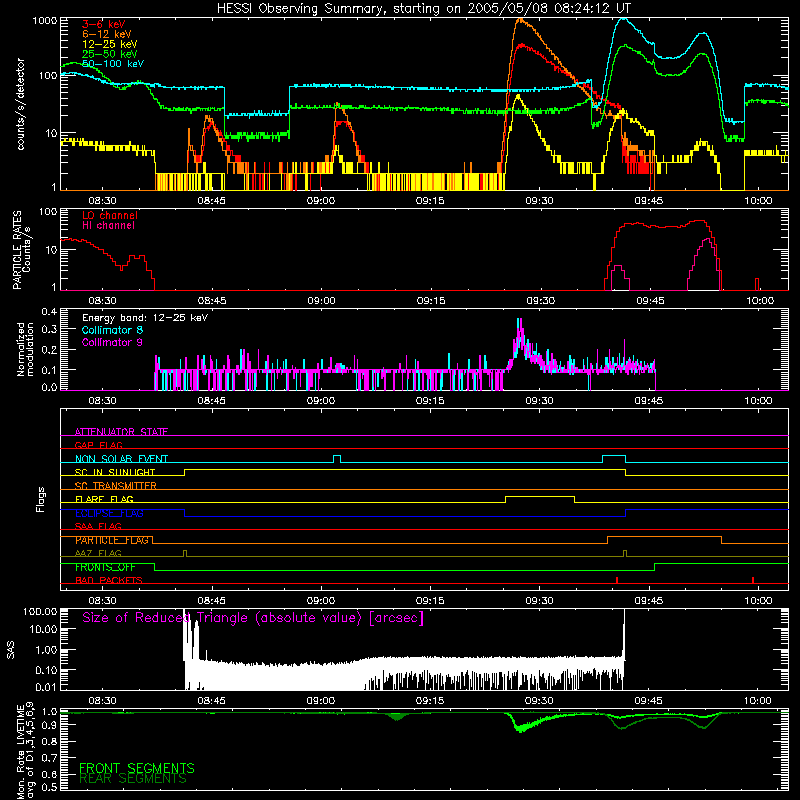Select the HI channel legend label

click(x=109, y=226)
